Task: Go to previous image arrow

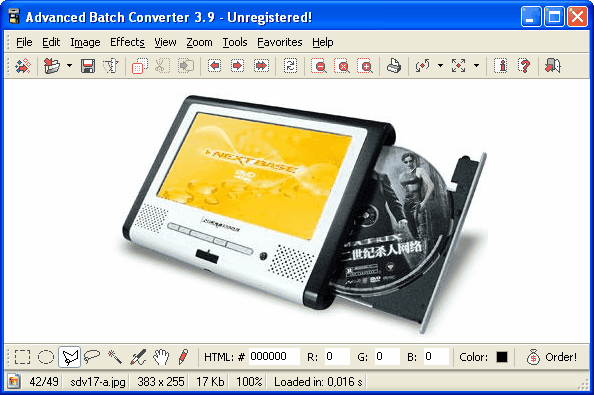Action: (x=215, y=66)
